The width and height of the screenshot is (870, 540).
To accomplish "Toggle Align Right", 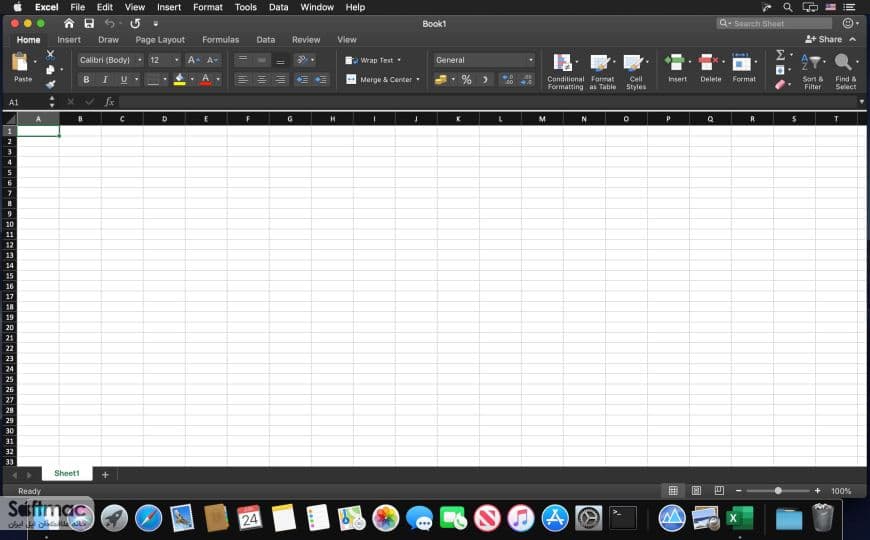I will tap(281, 79).
